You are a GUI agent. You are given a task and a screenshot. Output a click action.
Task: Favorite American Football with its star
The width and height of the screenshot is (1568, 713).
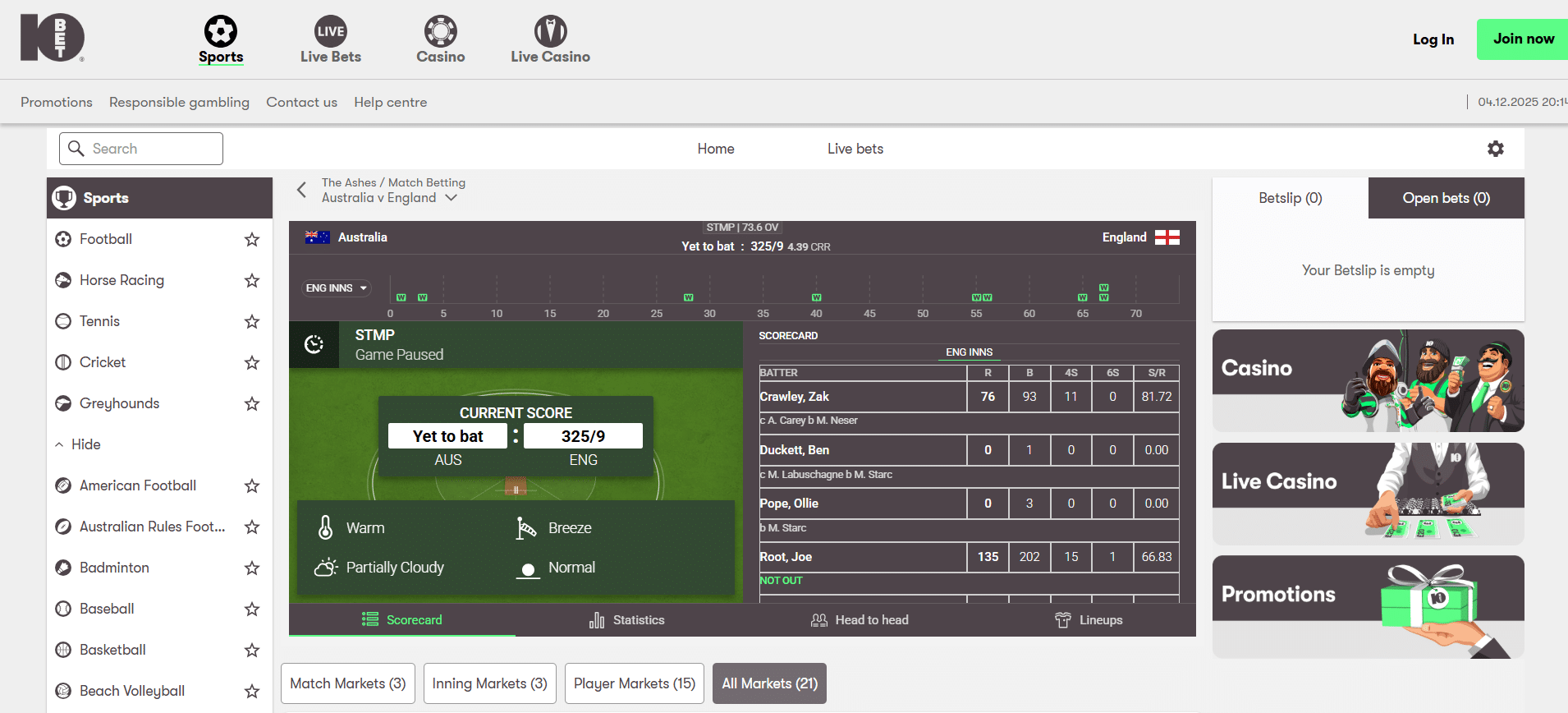tap(252, 485)
